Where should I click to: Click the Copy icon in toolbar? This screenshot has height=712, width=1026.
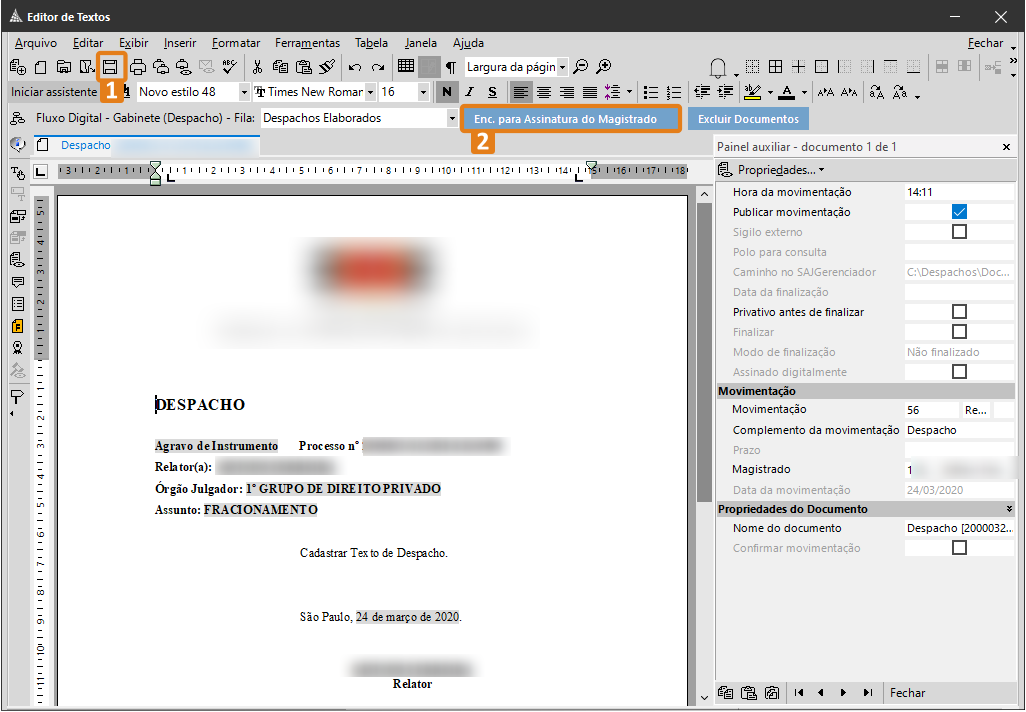[280, 67]
